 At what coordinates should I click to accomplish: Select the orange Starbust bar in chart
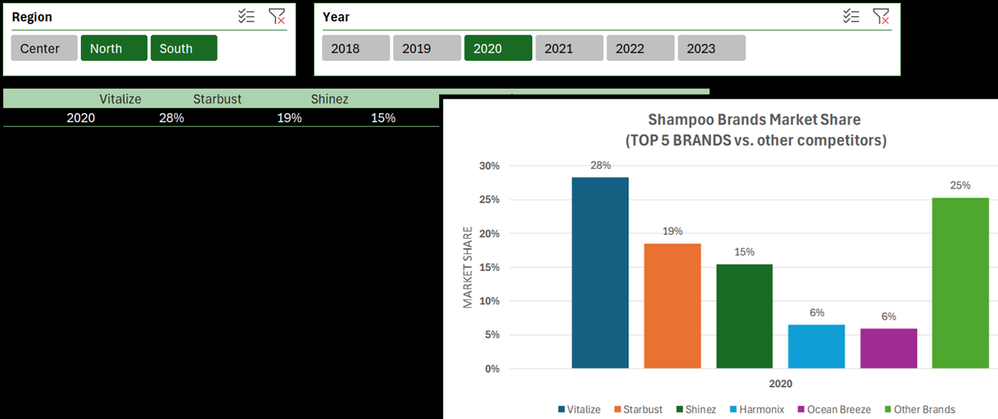(672, 306)
